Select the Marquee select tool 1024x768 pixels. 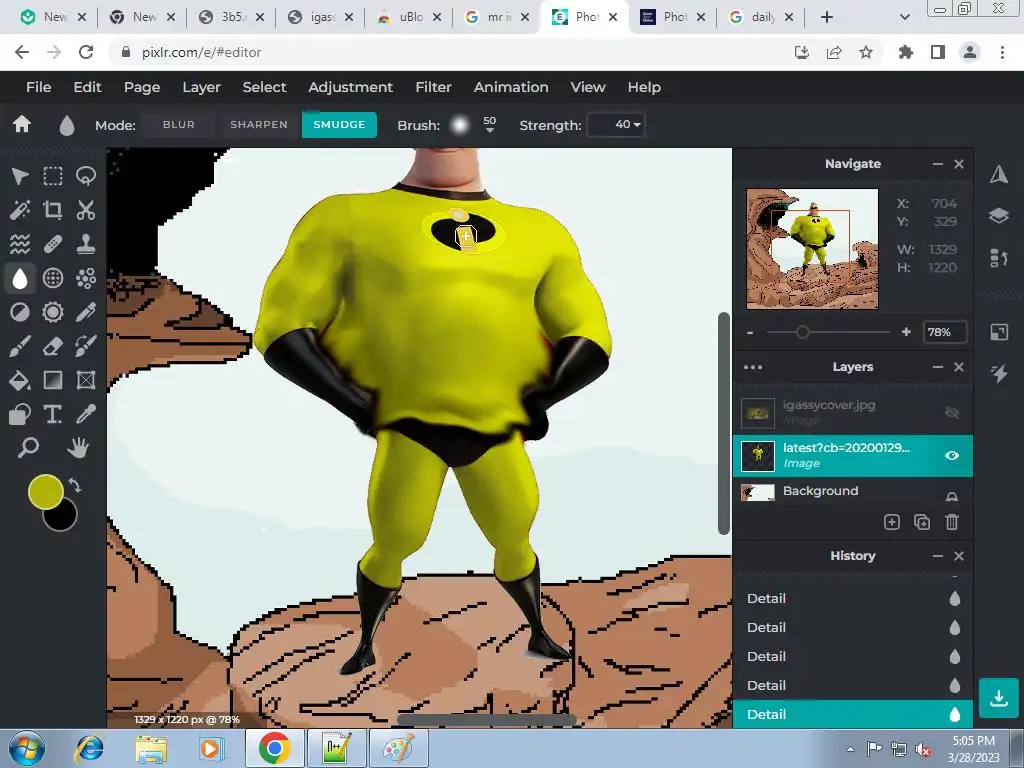(53, 176)
